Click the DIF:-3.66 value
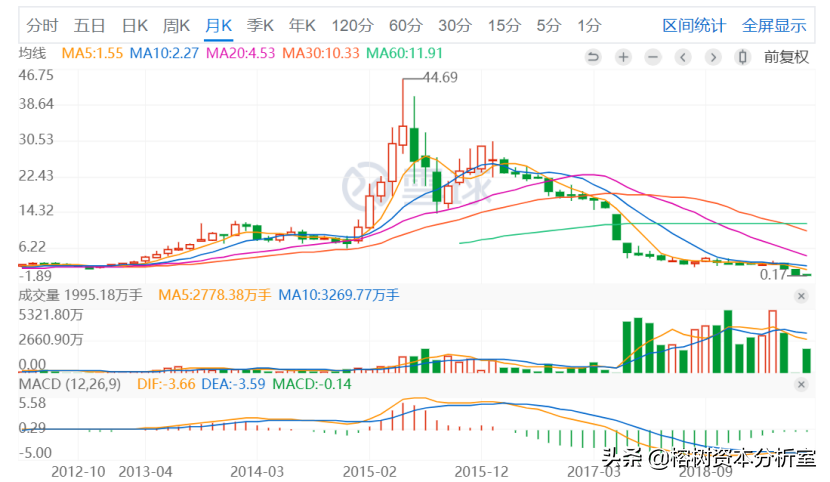The image size is (830, 482). point(166,384)
